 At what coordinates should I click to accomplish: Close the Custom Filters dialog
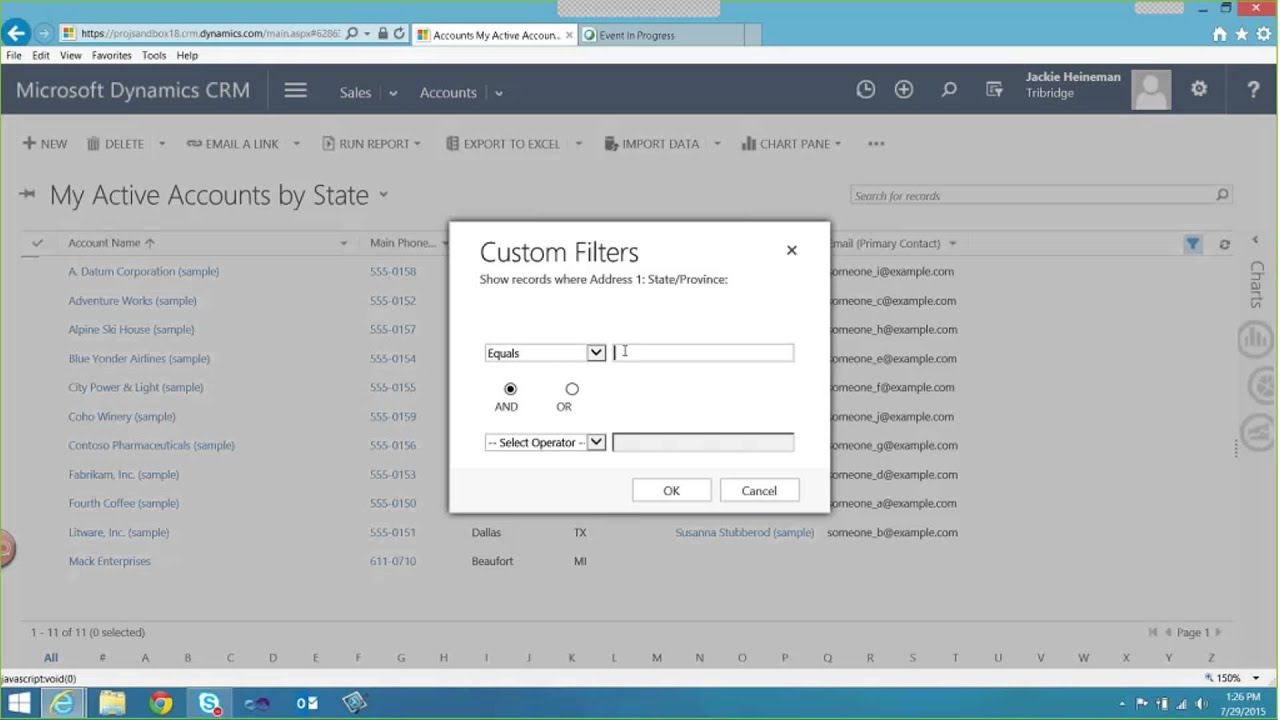pyautogui.click(x=791, y=250)
